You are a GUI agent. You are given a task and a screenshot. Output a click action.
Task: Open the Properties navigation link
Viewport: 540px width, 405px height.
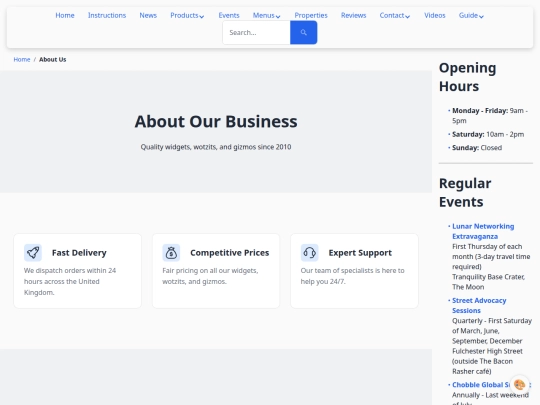311,15
